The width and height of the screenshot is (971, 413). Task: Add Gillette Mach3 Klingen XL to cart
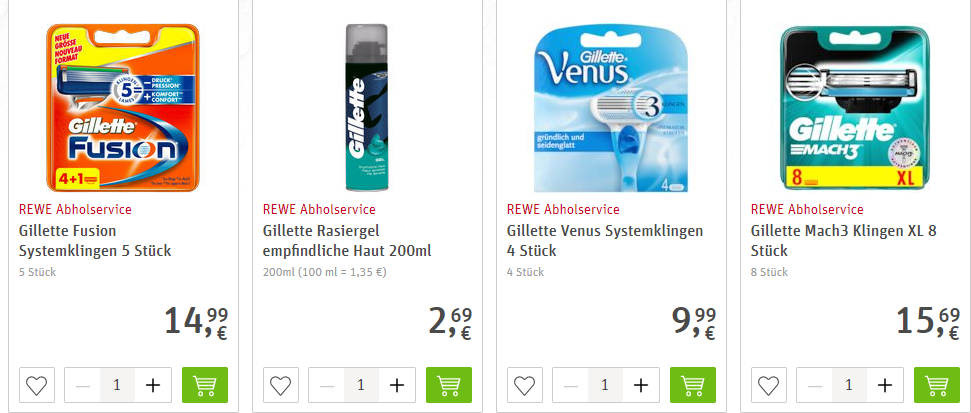point(937,385)
